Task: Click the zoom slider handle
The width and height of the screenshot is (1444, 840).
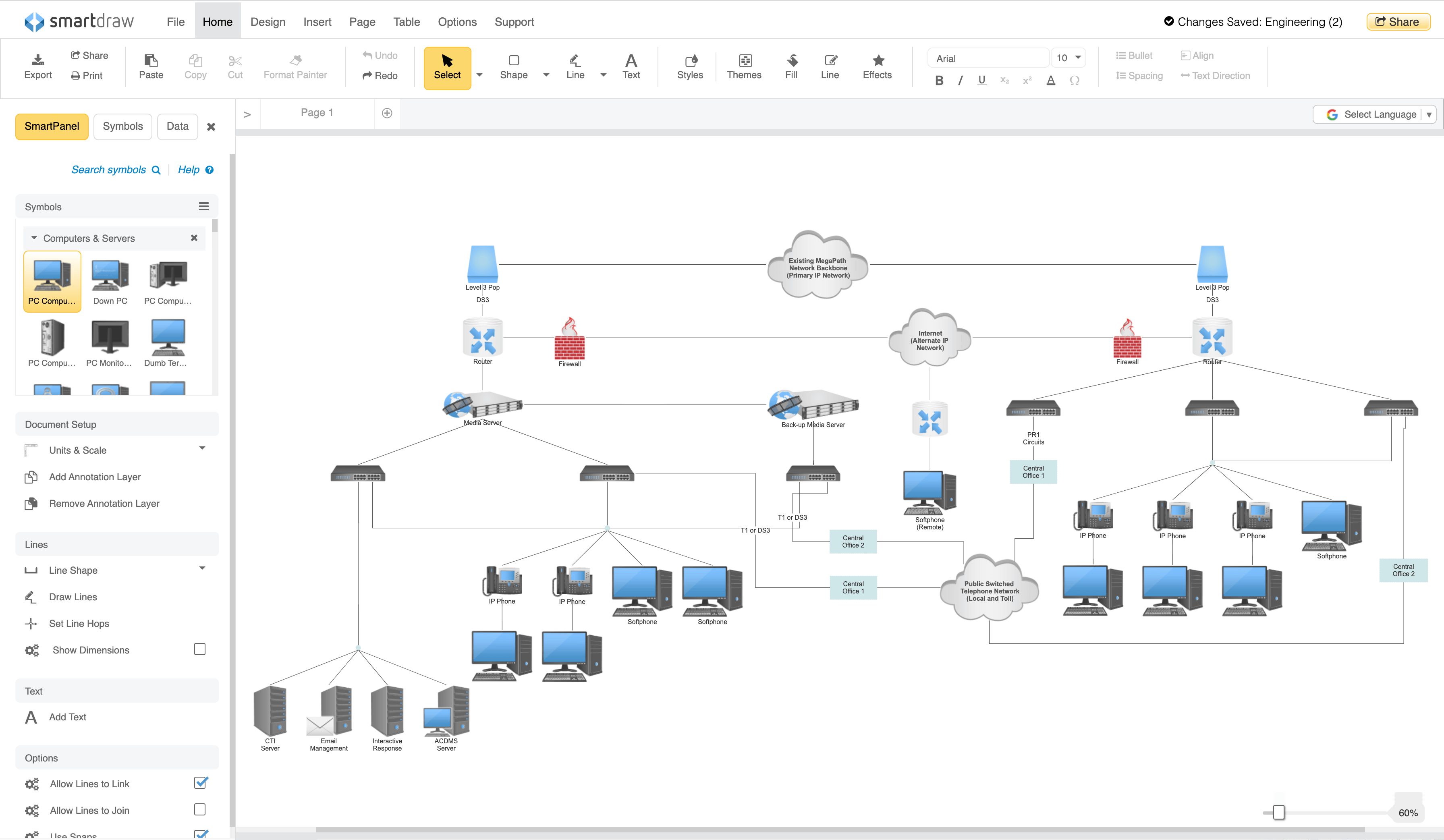Action: coord(1278,812)
